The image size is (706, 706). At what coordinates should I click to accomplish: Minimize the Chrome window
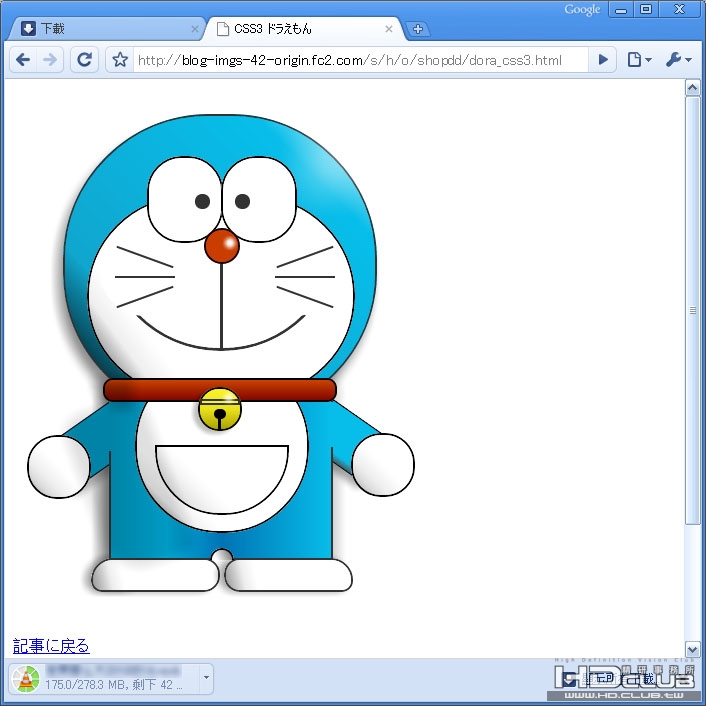click(x=621, y=10)
